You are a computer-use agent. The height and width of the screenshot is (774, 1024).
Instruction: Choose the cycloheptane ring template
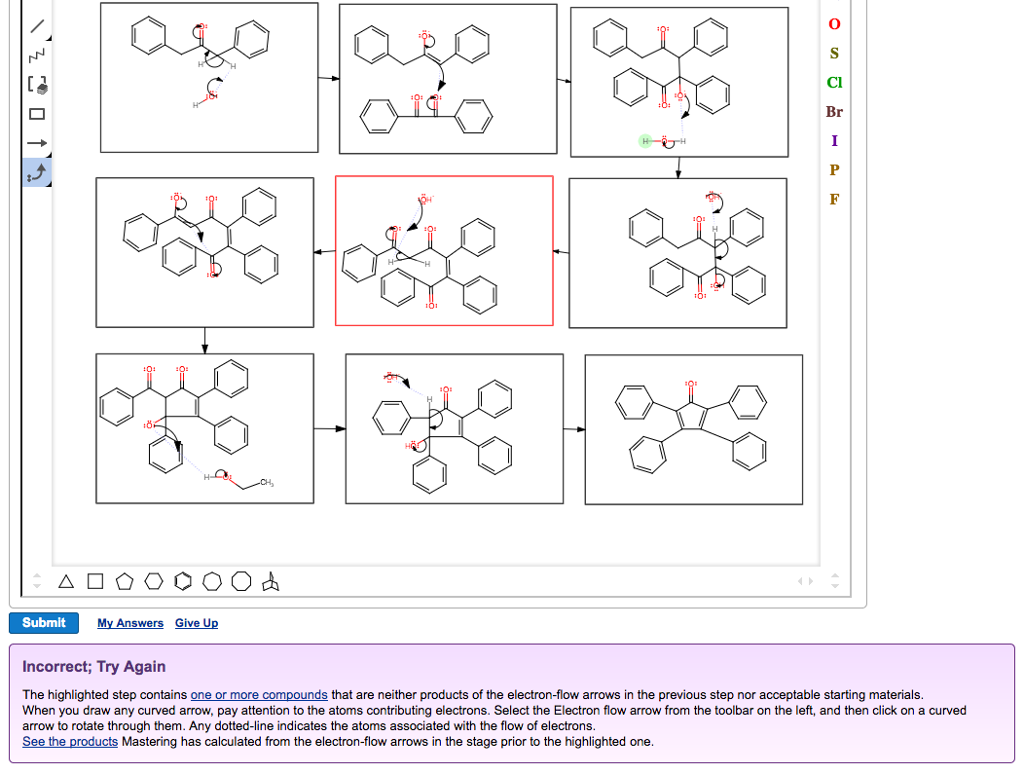[x=212, y=581]
